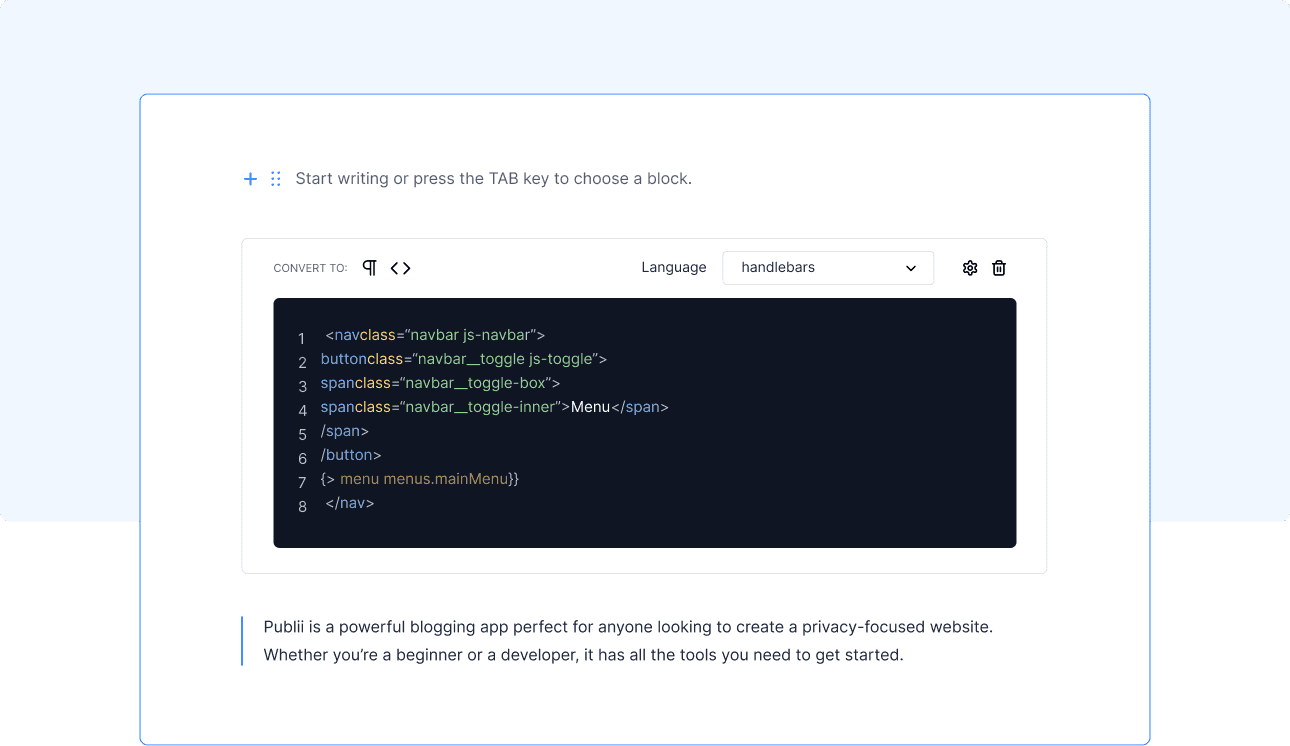This screenshot has width=1290, height=746.
Task: Click the js-toggle class text on line 2
Action: (x=562, y=358)
